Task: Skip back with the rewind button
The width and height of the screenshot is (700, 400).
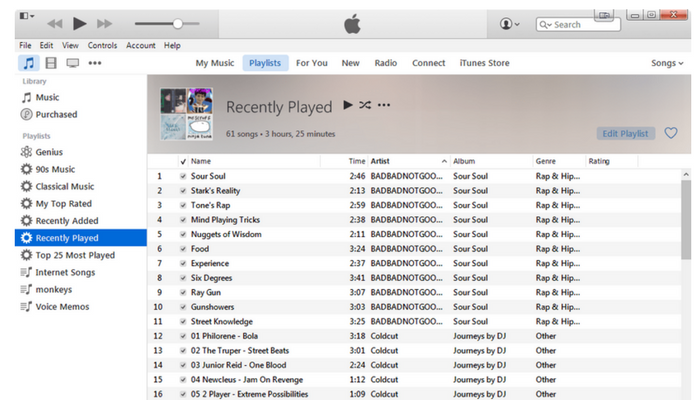Action: 54,24
